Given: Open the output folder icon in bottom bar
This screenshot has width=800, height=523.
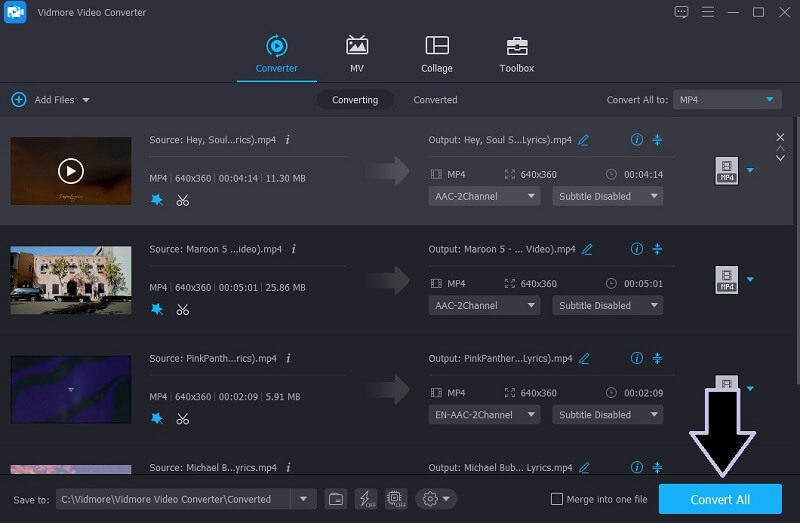Looking at the screenshot, I should [336, 499].
